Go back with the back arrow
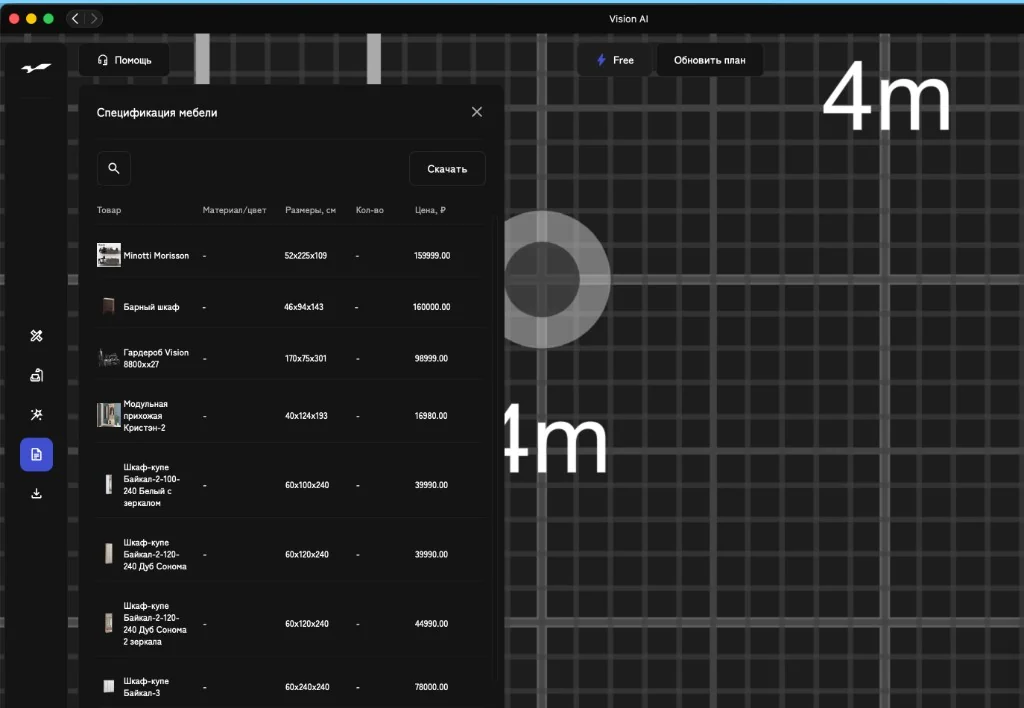Viewport: 1024px width, 708px height. pos(75,18)
